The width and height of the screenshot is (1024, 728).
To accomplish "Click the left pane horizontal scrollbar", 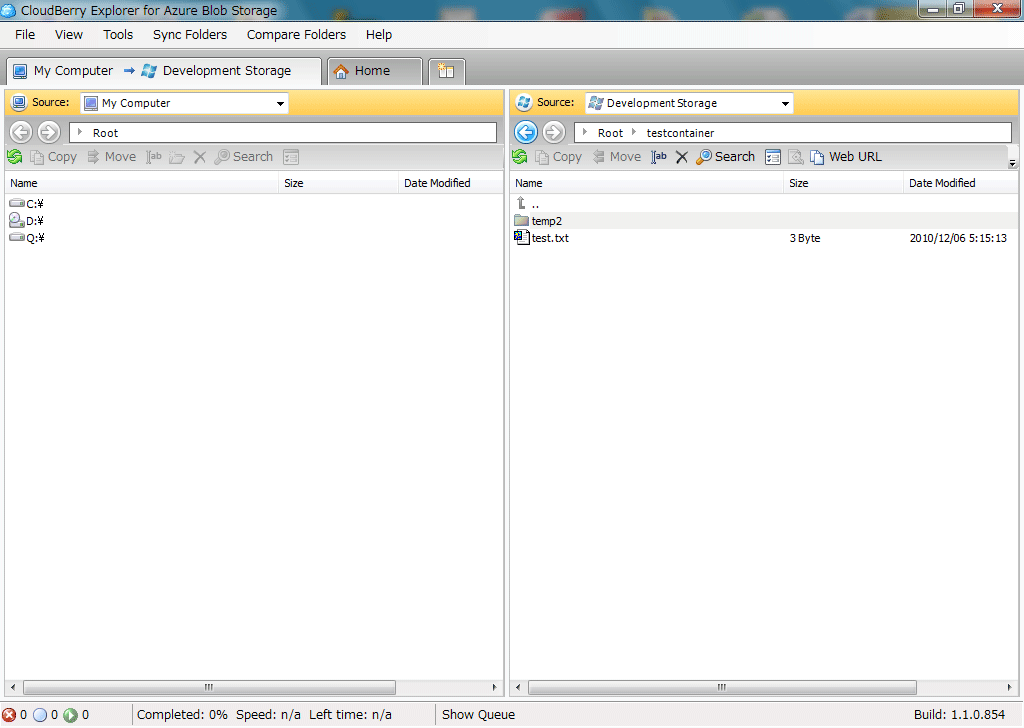I will coord(209,688).
